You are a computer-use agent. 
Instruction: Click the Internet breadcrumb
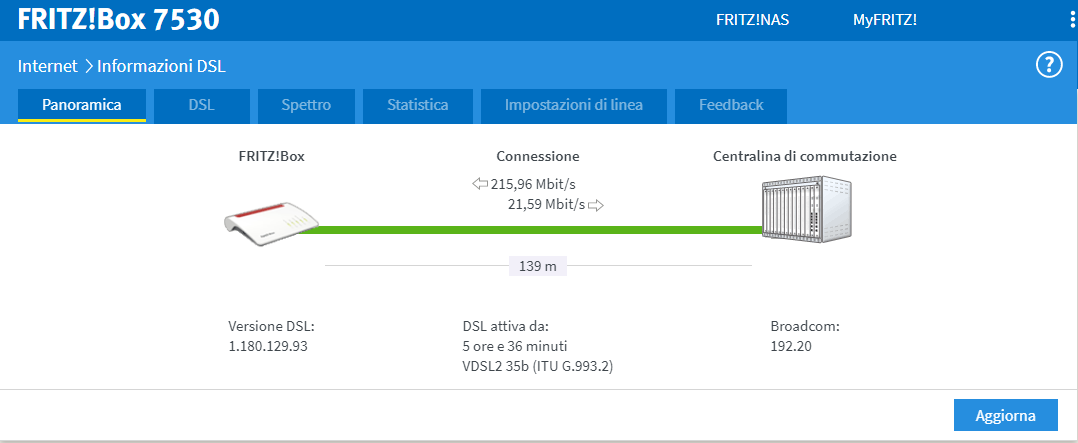click(47, 66)
